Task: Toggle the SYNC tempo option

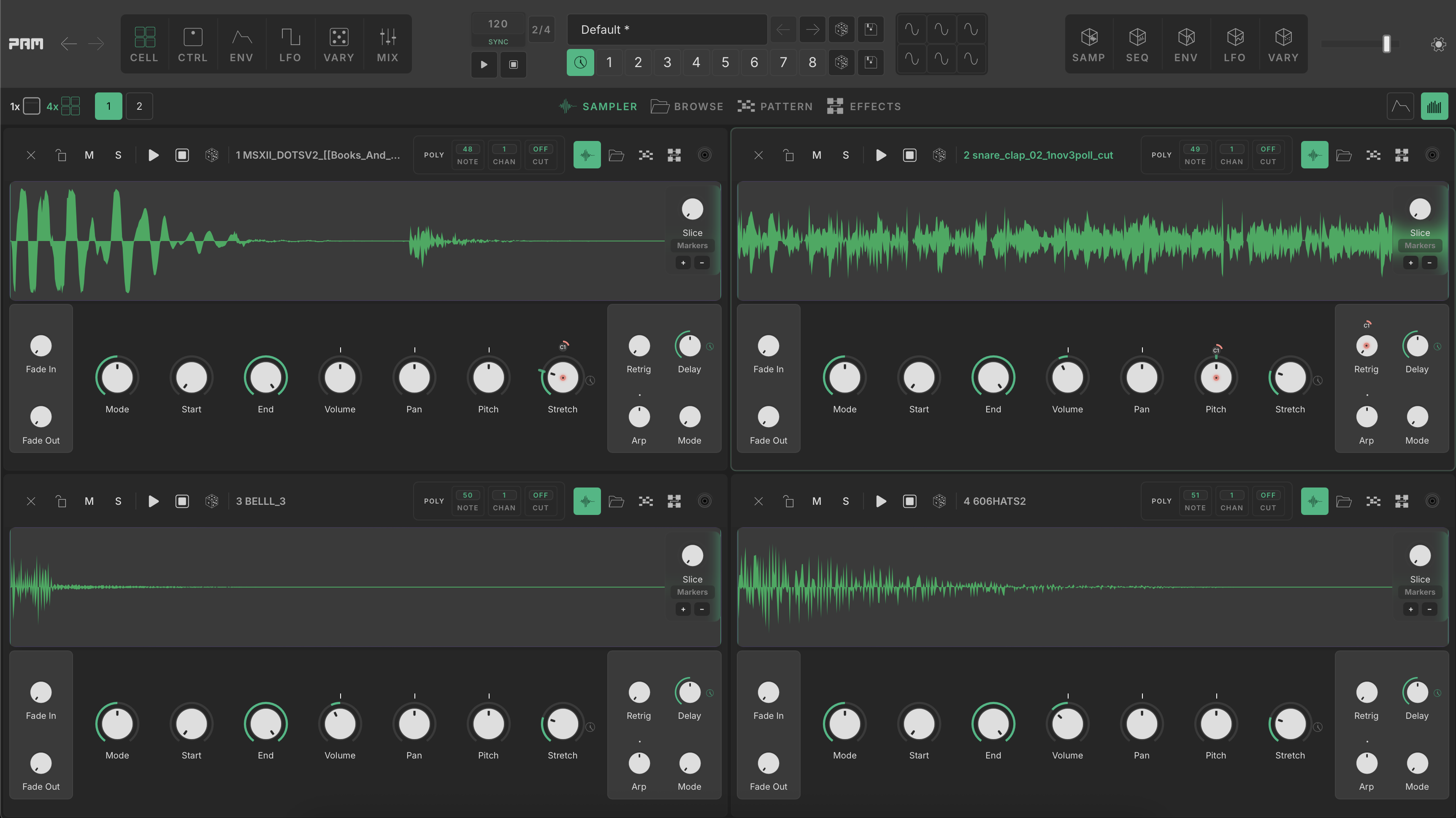Action: (498, 42)
